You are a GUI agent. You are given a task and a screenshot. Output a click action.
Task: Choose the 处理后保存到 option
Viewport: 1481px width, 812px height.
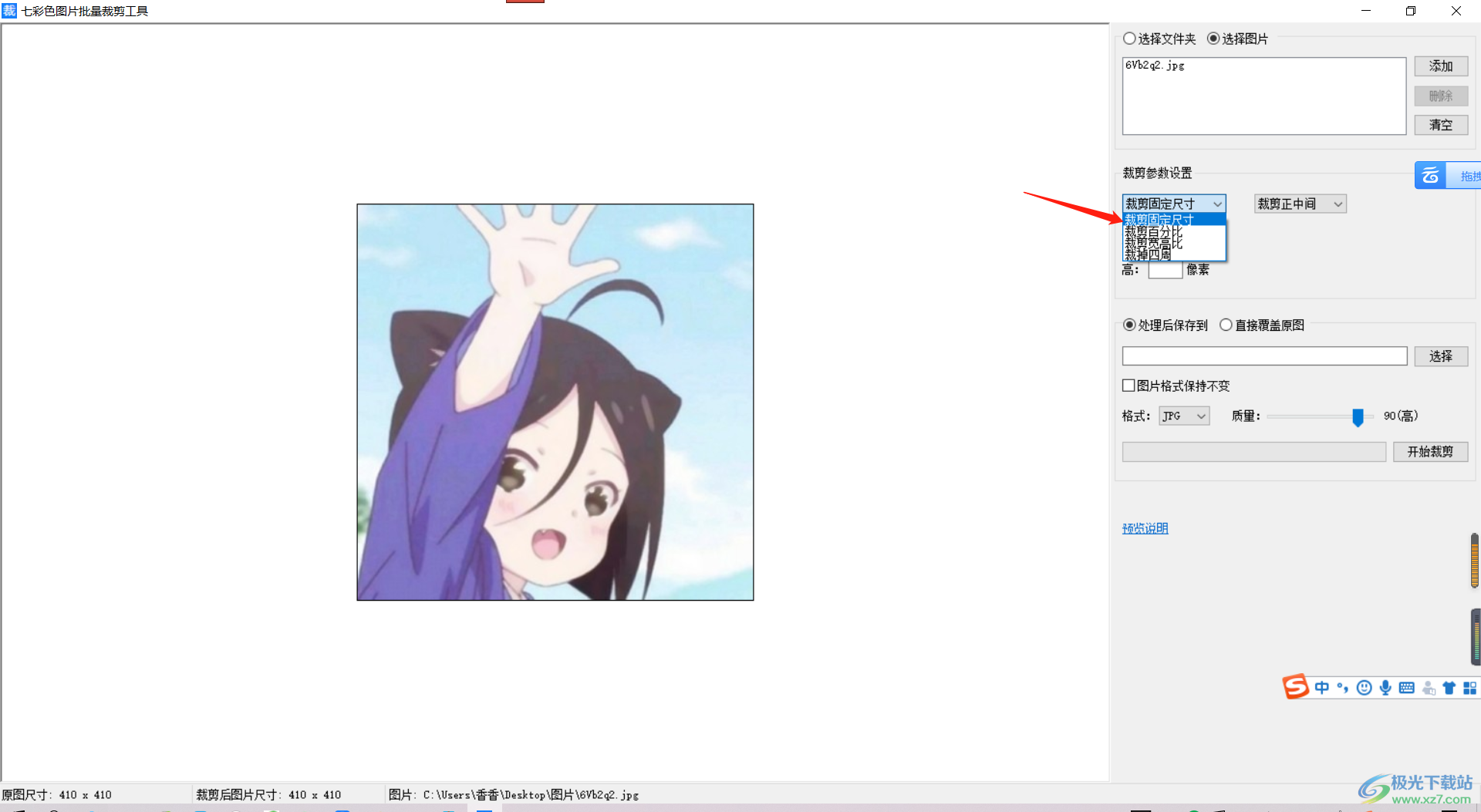[1129, 325]
